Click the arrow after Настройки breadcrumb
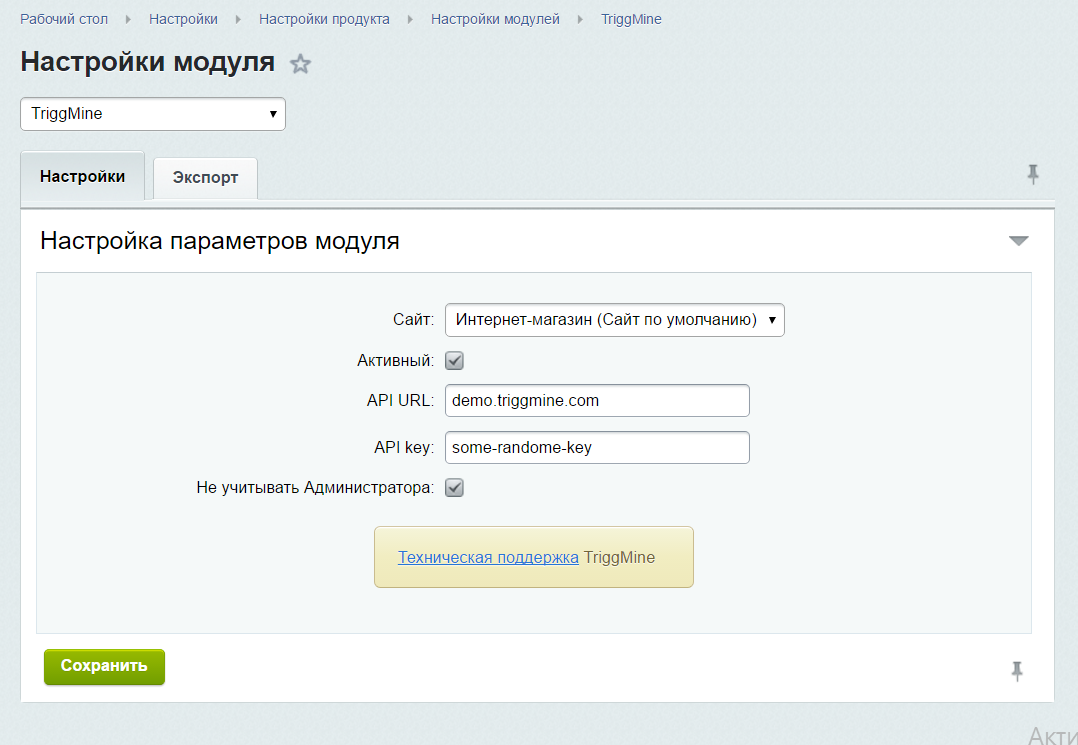1078x745 pixels. (239, 19)
